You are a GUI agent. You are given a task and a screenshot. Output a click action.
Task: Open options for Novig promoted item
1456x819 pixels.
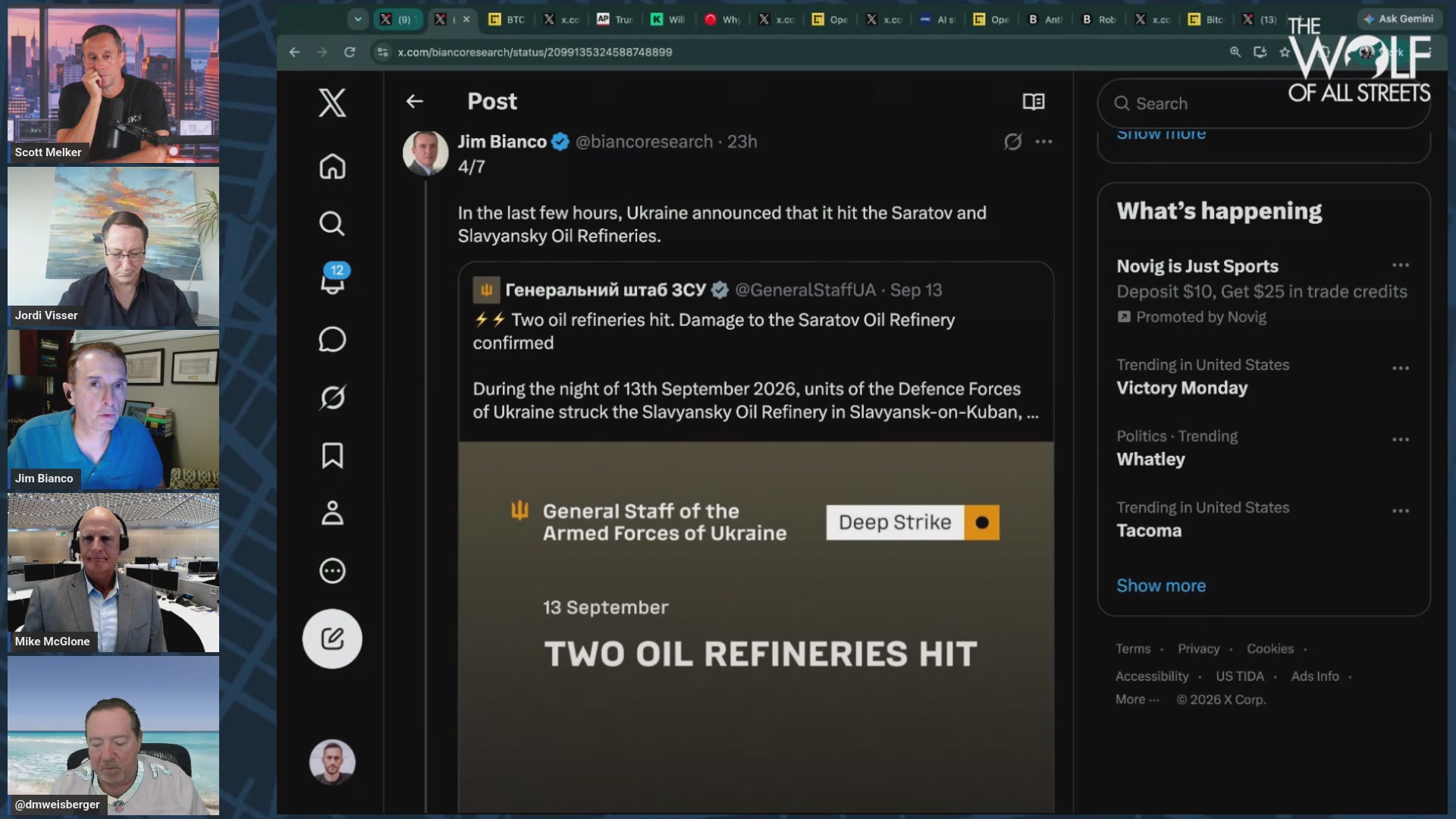pyautogui.click(x=1401, y=265)
